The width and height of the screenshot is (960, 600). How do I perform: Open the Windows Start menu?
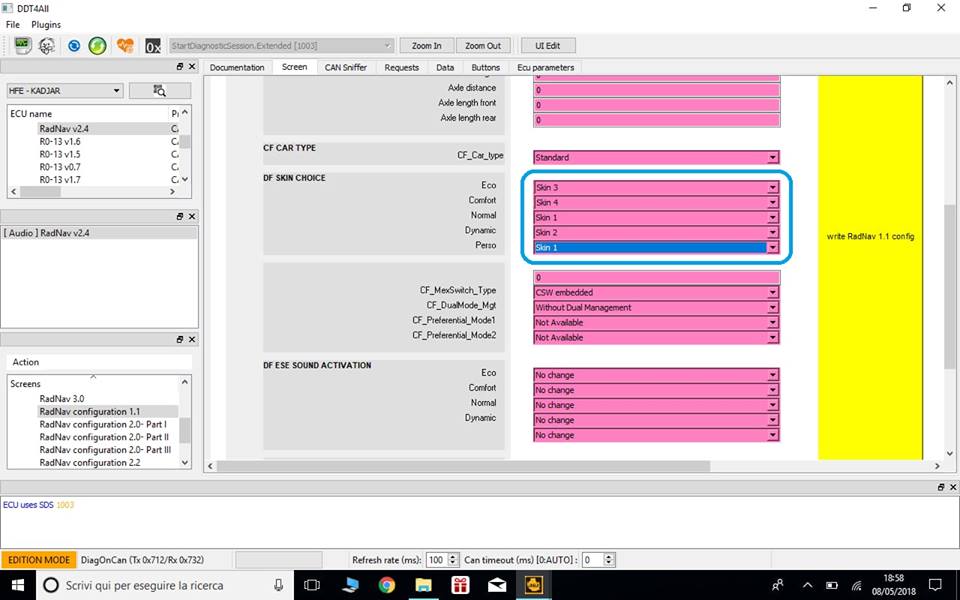18,585
